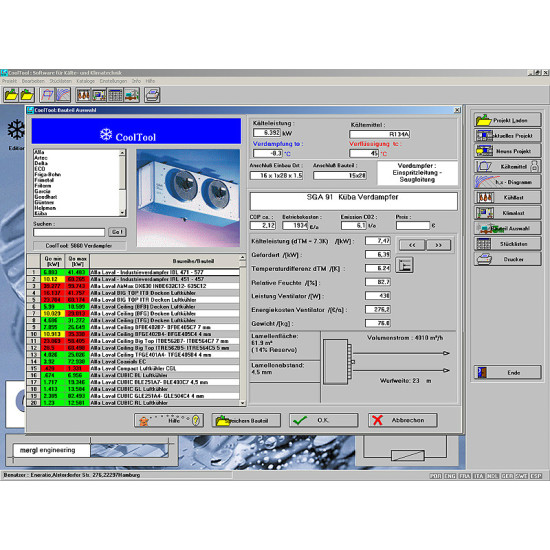Open the Kühllast sidebar button
Screen dimensions: 550x550
click(x=507, y=197)
